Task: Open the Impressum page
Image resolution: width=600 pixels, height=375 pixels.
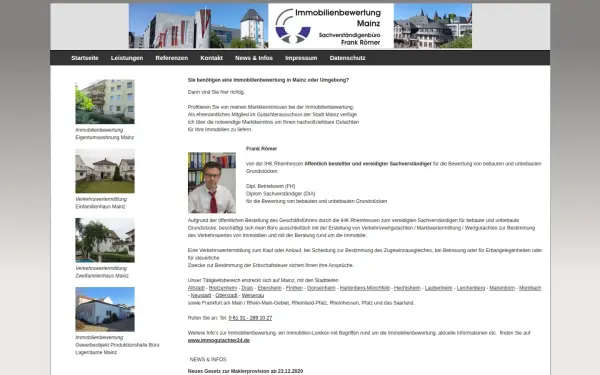Action: pyautogui.click(x=301, y=58)
